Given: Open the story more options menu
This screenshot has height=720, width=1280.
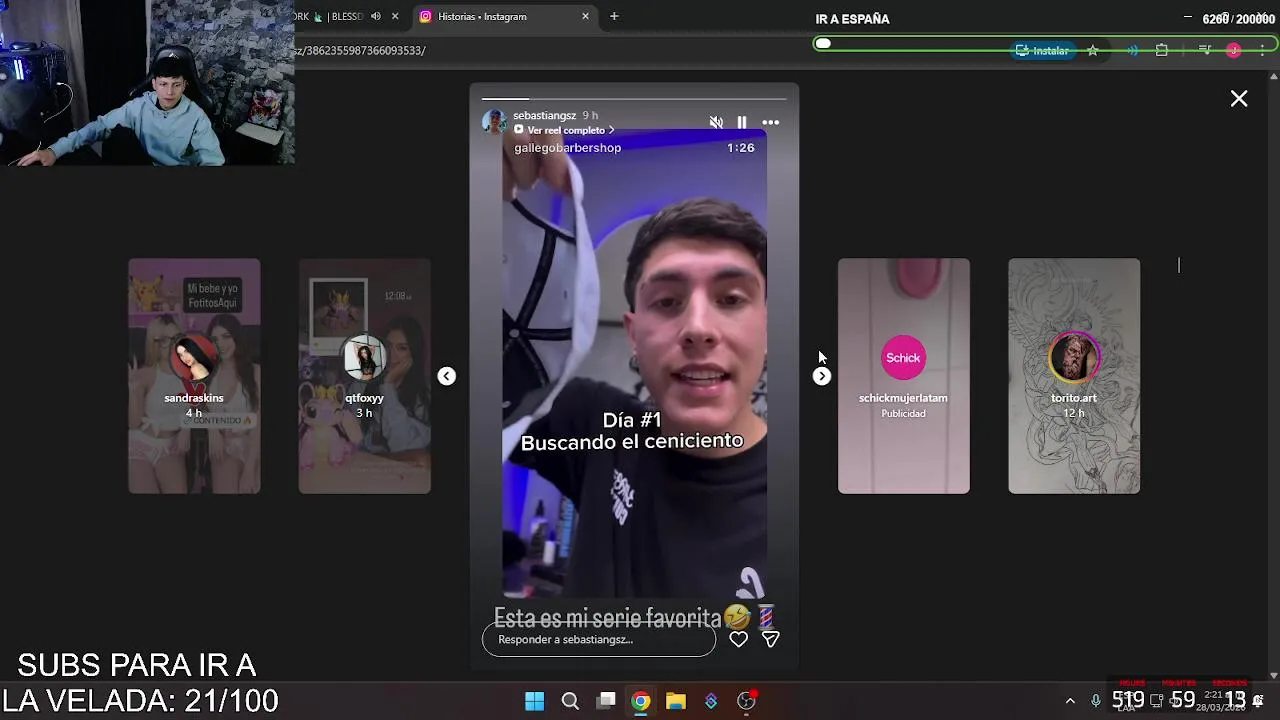Looking at the screenshot, I should 770,122.
